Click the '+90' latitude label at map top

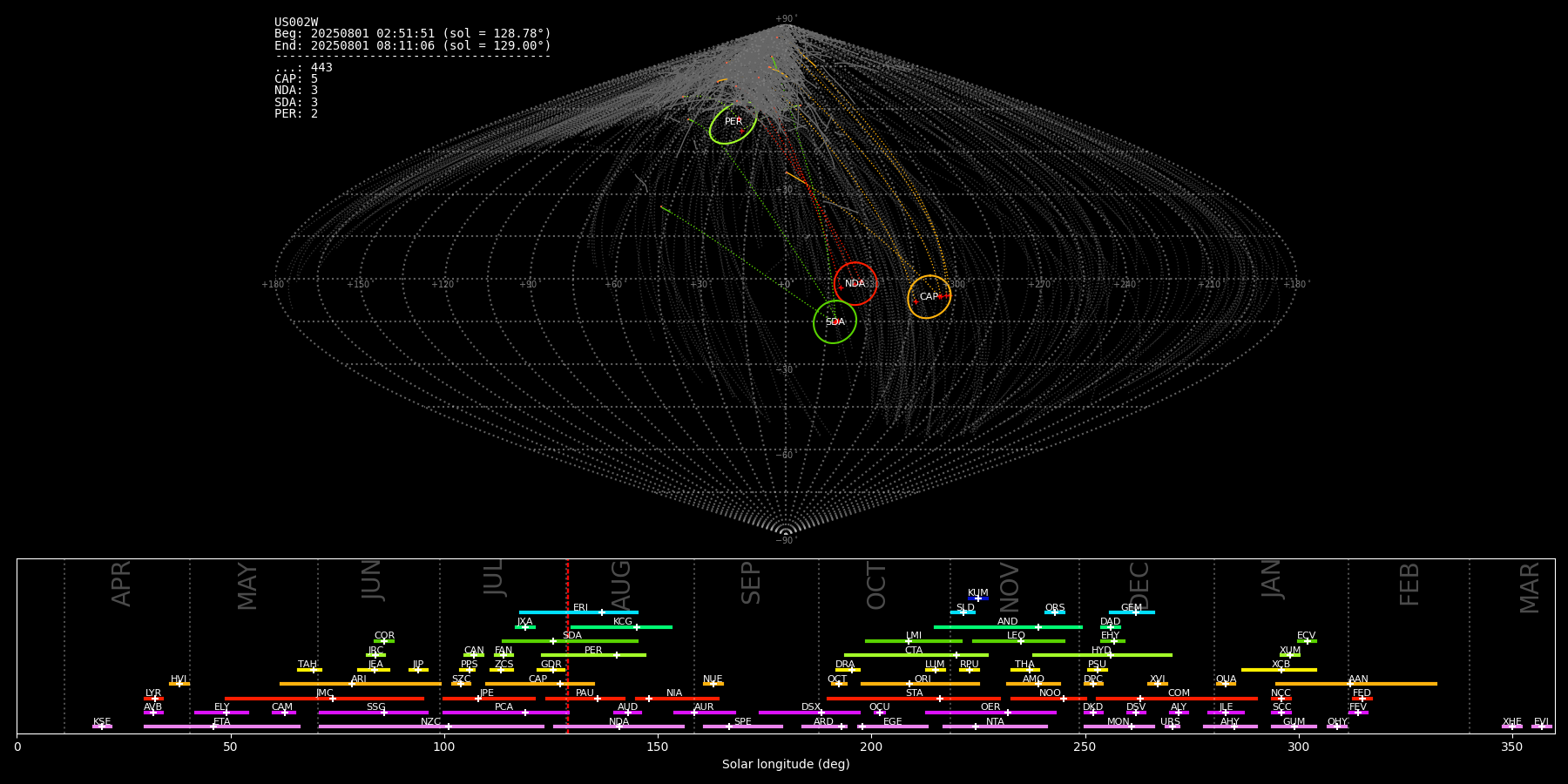(786, 19)
